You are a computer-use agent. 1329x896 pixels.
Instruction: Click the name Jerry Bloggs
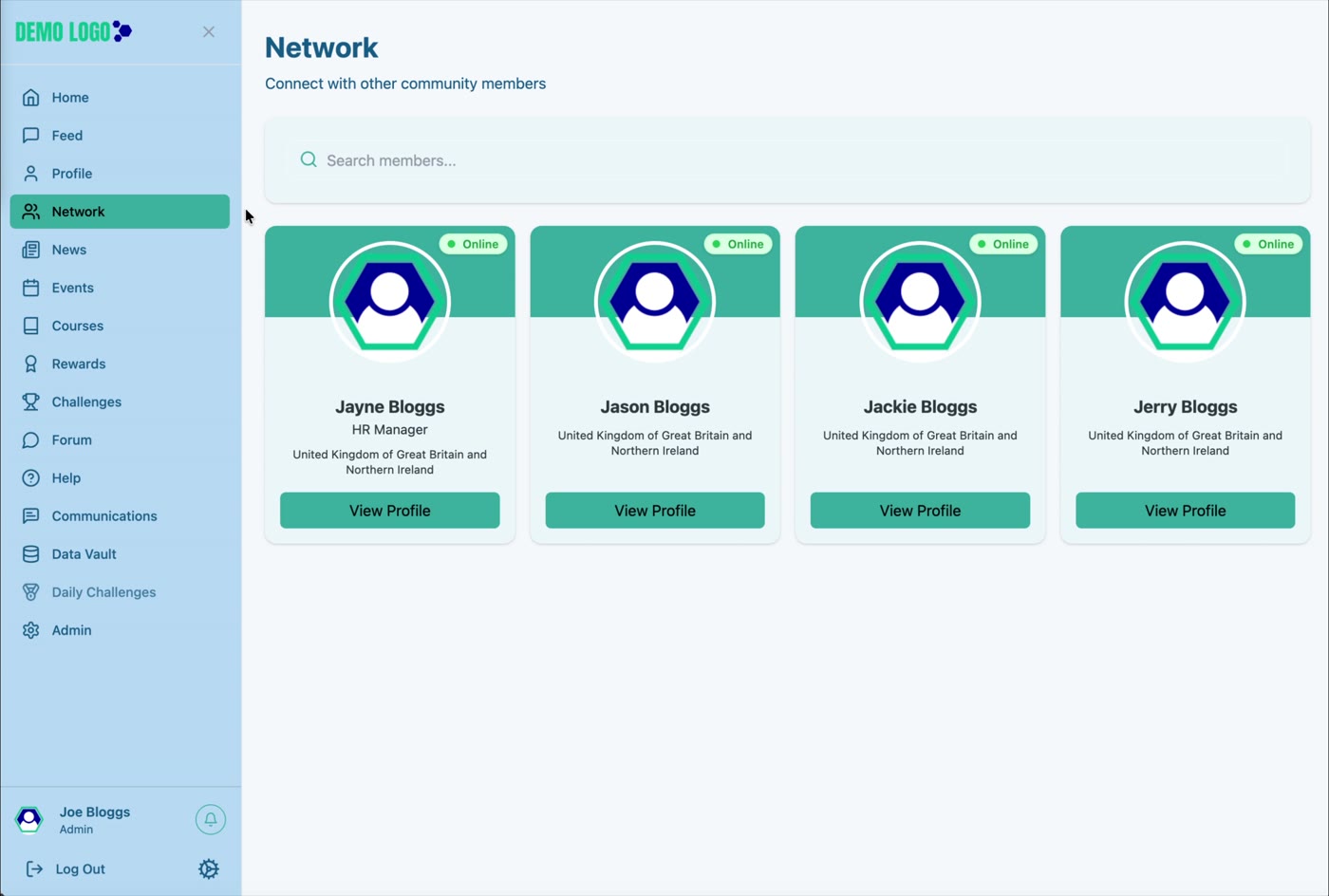pos(1185,406)
